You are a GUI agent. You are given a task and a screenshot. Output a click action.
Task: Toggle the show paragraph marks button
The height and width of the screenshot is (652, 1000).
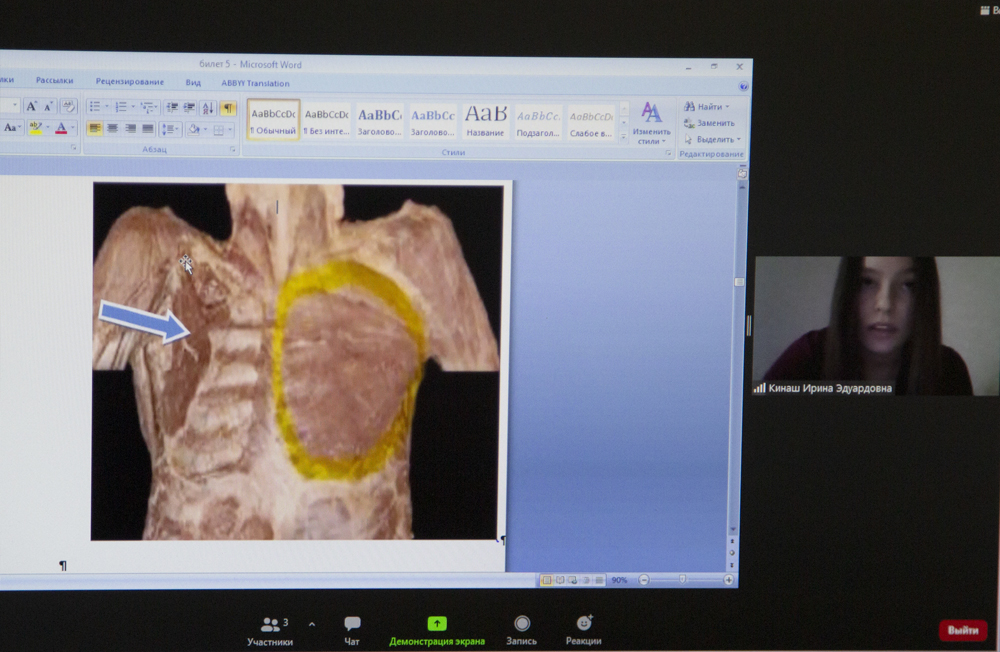(228, 107)
